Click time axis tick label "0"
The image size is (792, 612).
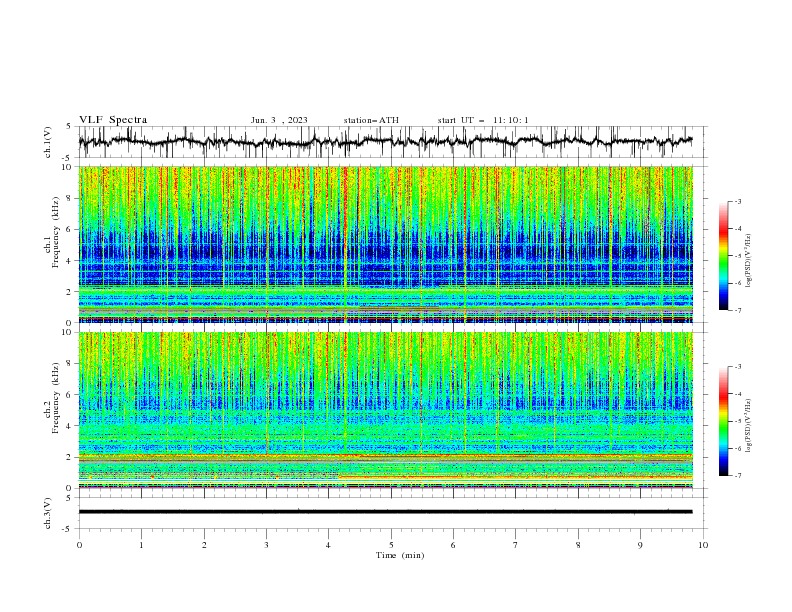click(x=79, y=545)
